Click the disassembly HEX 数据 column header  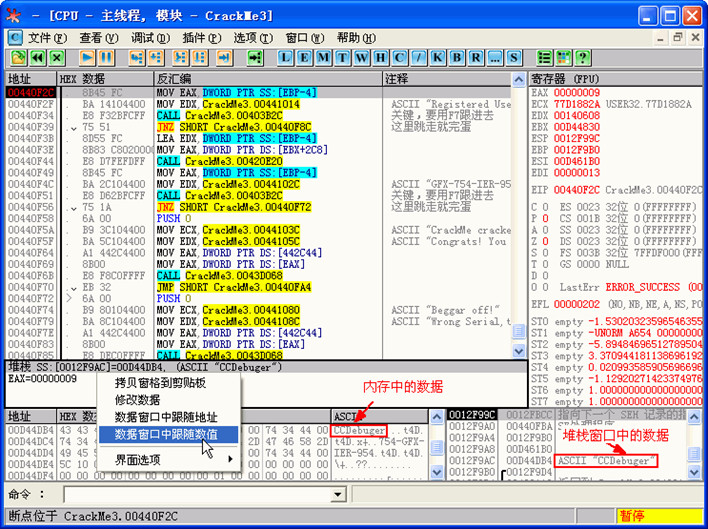(x=105, y=79)
